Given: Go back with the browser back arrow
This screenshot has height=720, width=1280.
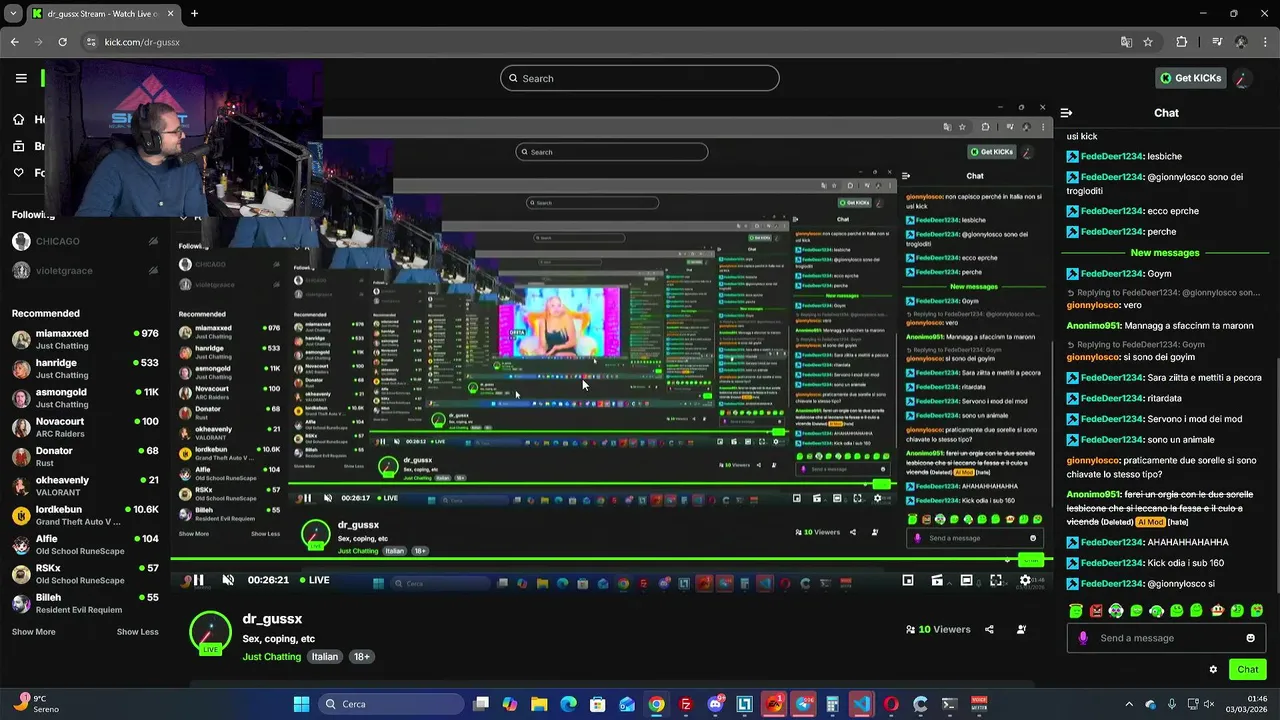Looking at the screenshot, I should [x=15, y=42].
